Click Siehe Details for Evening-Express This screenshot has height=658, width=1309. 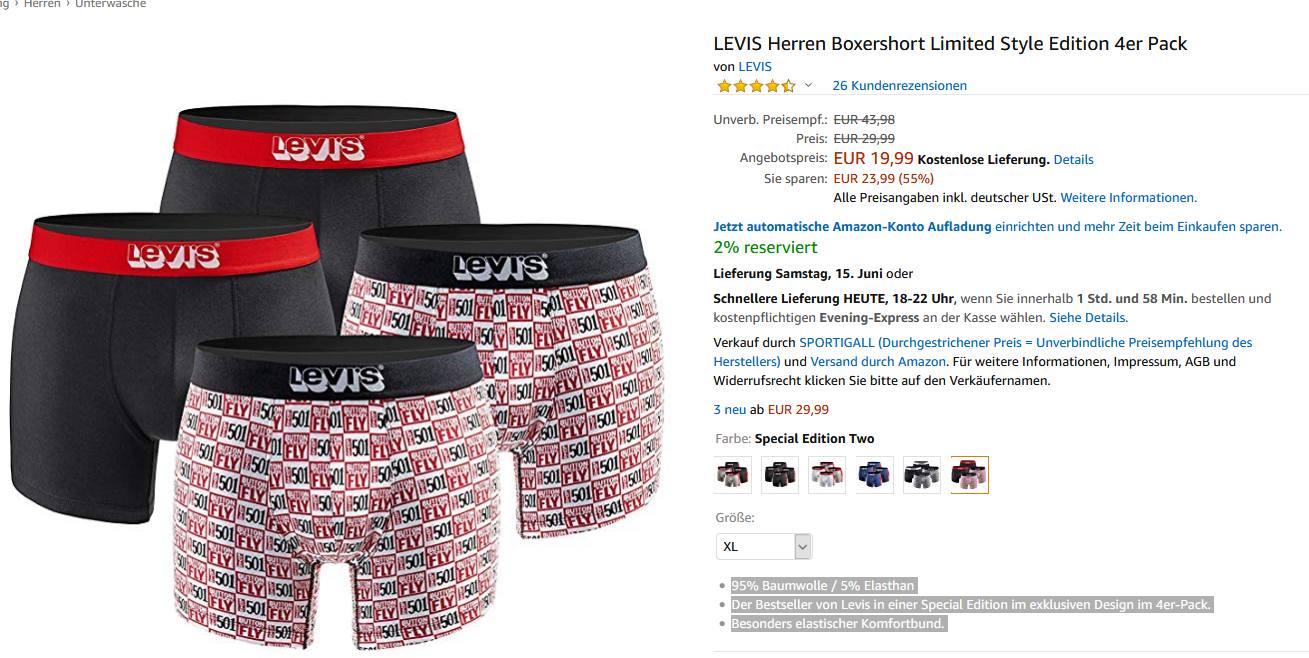coord(1088,318)
